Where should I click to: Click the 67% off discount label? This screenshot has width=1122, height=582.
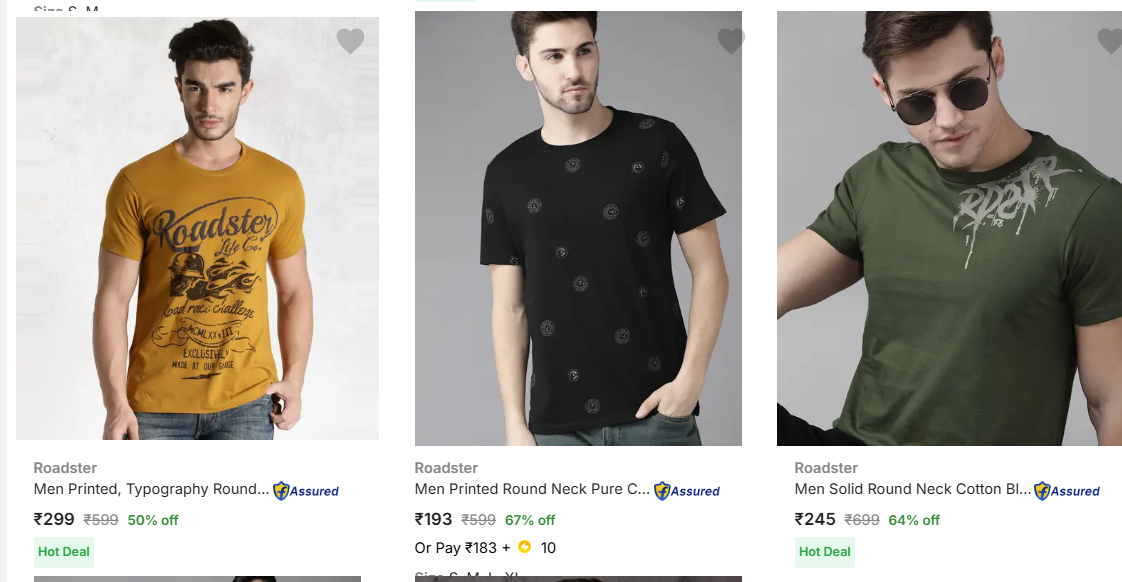coord(530,520)
